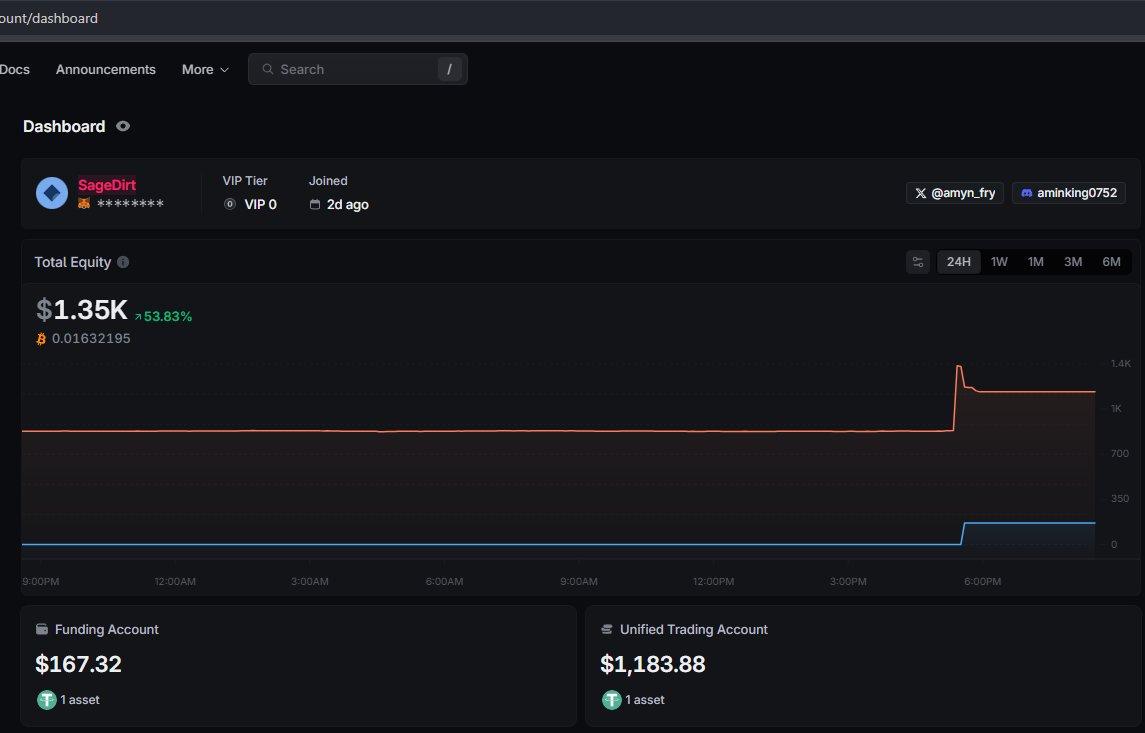Viewport: 1145px width, 733px height.
Task: Click the MetaMask fox wallet icon
Action: click(84, 204)
